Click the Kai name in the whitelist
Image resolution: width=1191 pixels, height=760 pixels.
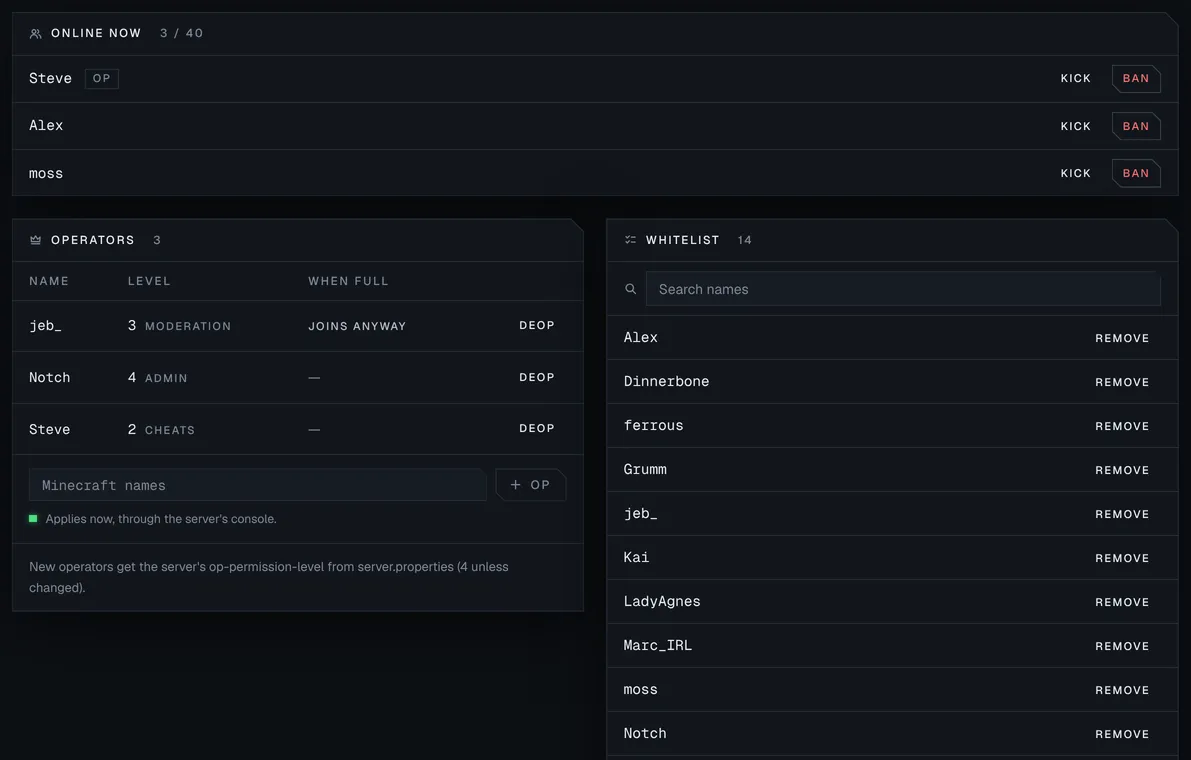[x=636, y=557]
